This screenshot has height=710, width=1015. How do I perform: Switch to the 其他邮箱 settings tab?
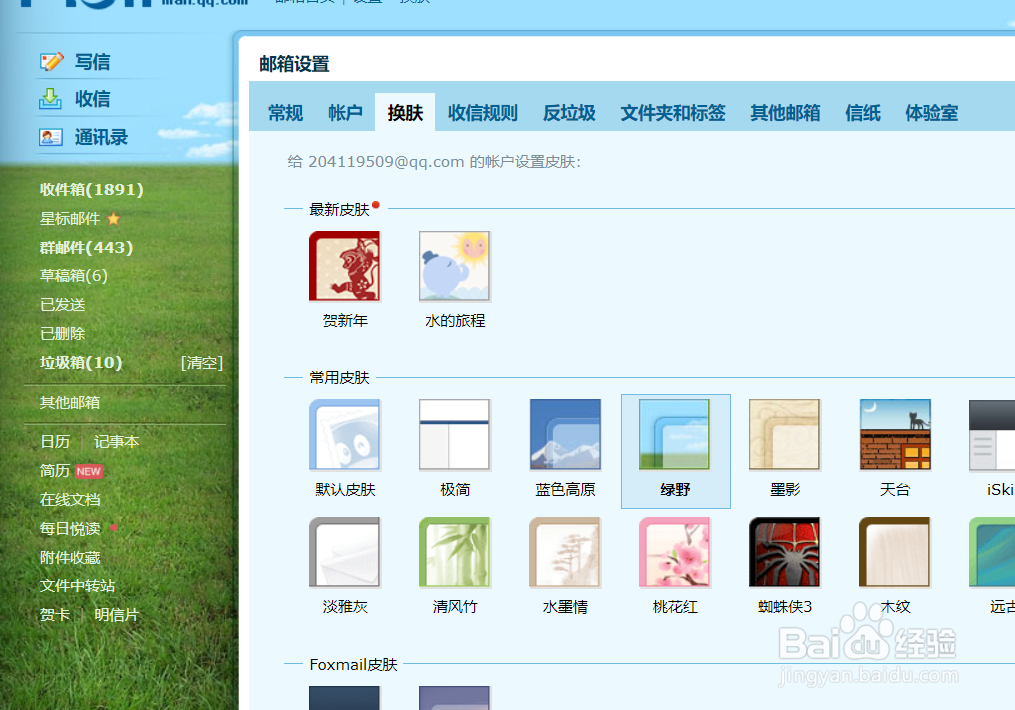click(x=785, y=113)
